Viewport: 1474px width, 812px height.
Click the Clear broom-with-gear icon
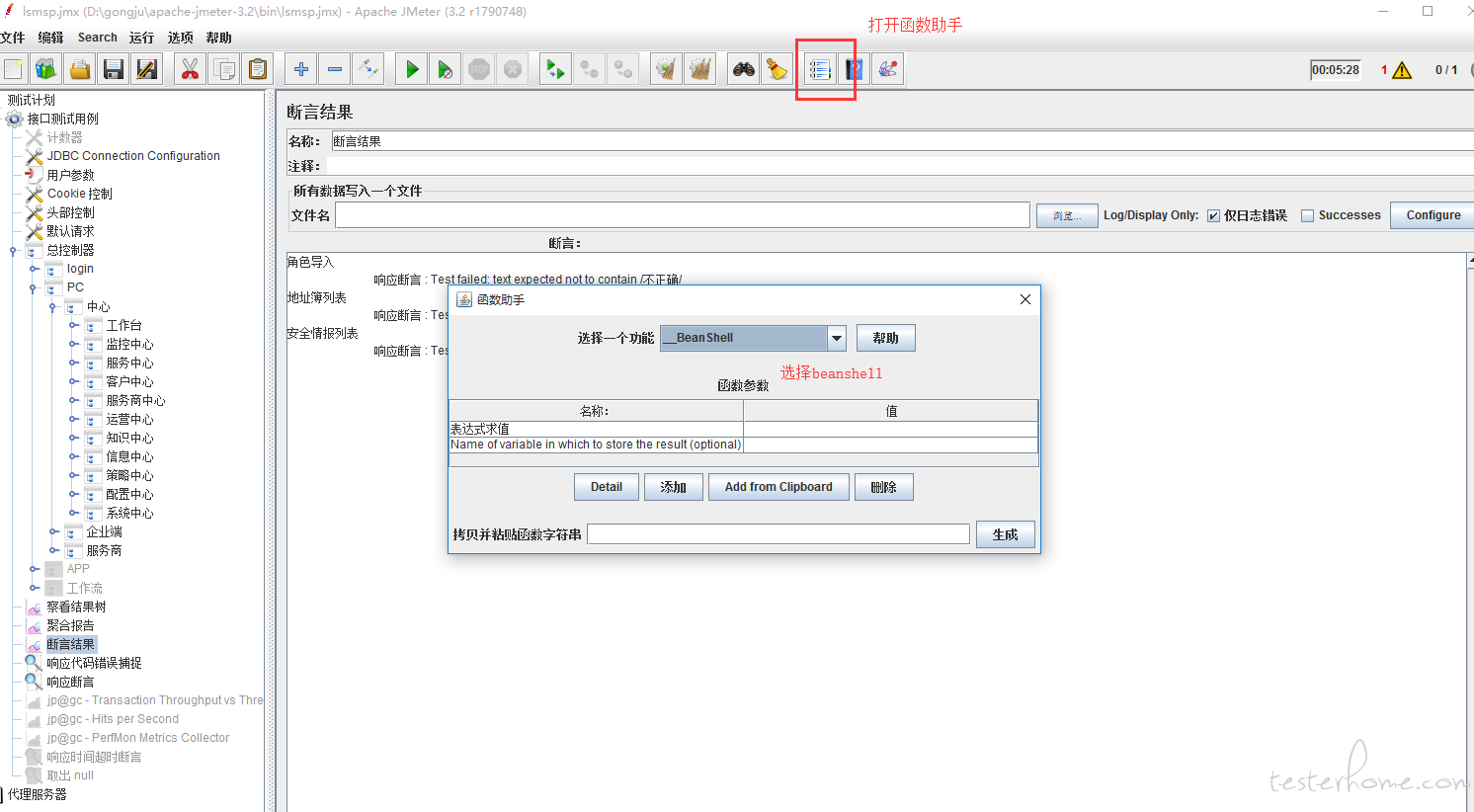[667, 69]
